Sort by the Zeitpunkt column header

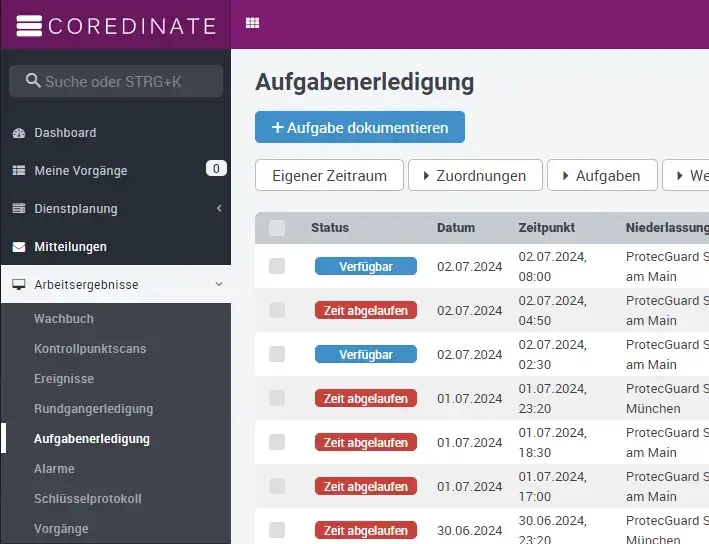(547, 227)
